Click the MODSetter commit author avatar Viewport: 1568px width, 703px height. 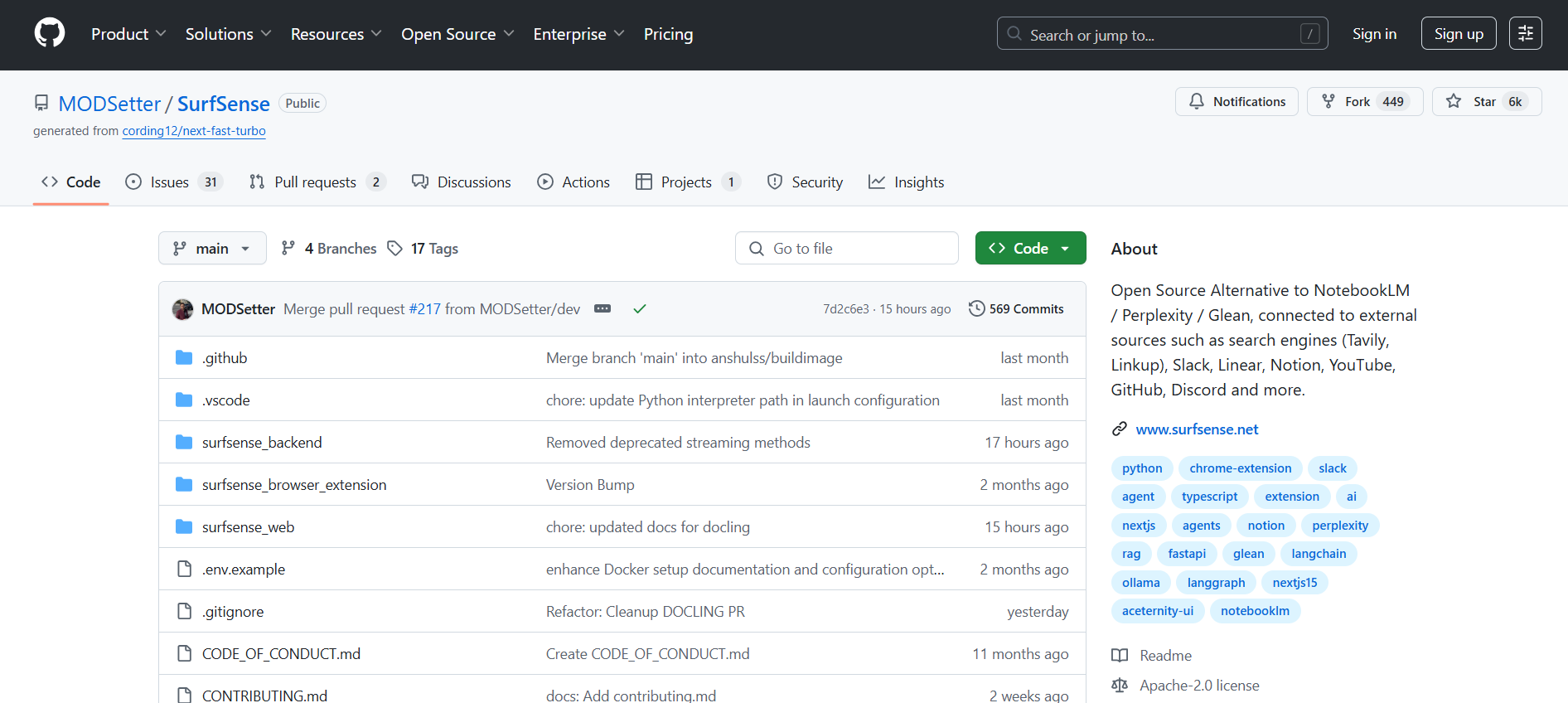coord(183,309)
